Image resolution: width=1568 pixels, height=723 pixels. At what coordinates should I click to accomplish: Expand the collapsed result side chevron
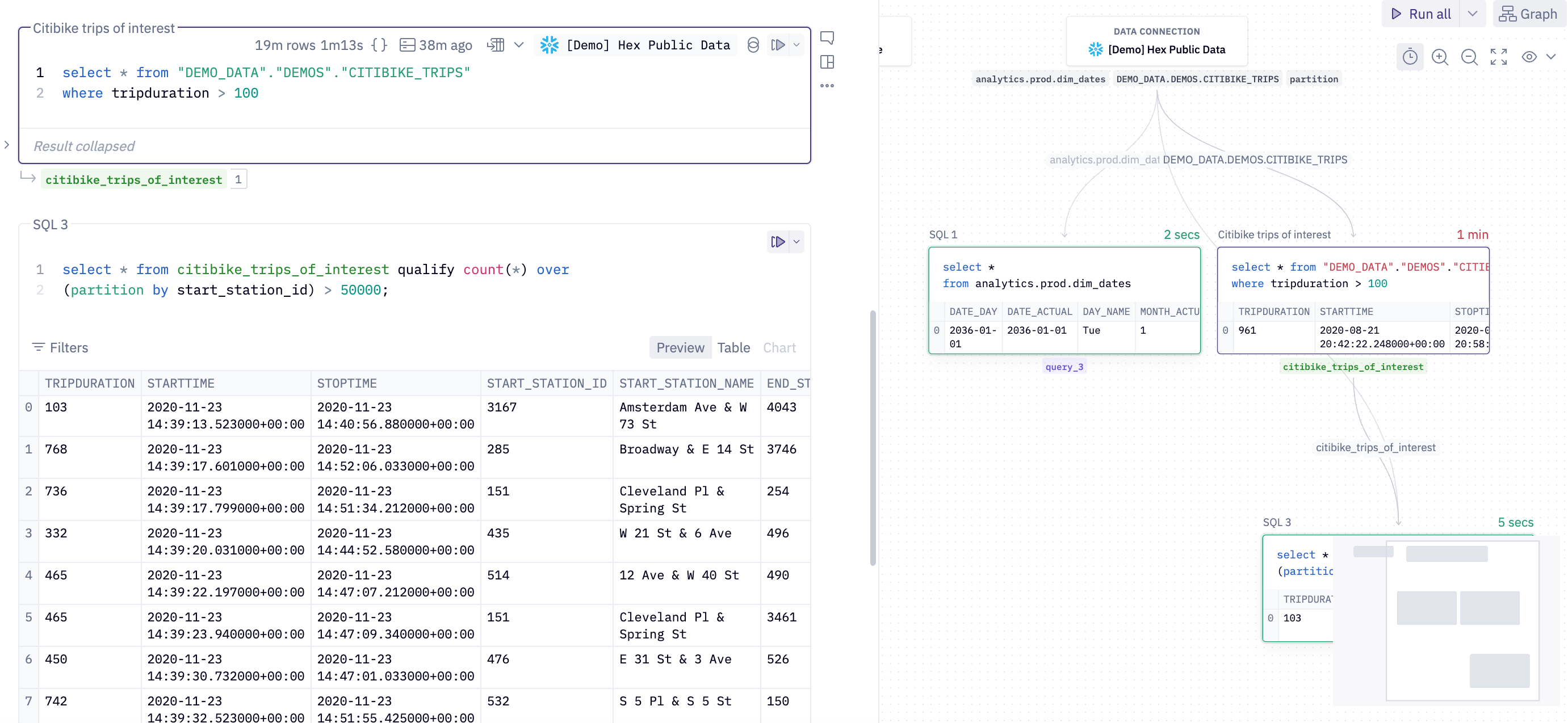point(7,145)
